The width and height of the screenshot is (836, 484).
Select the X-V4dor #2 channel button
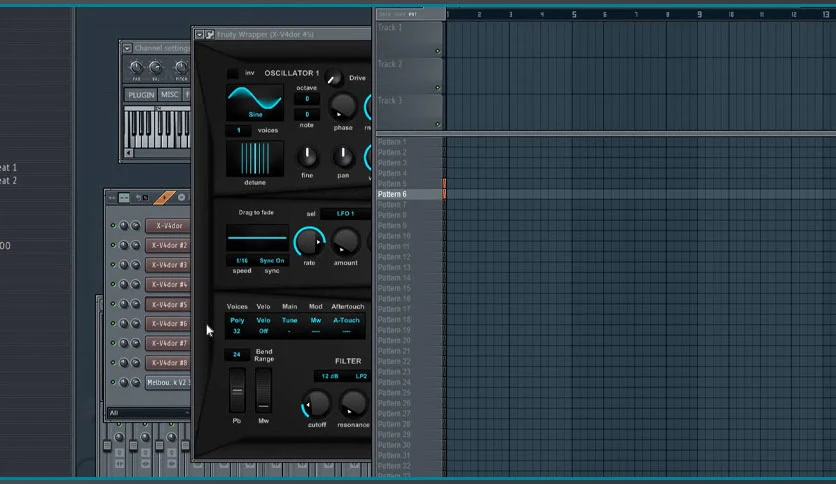(168, 246)
